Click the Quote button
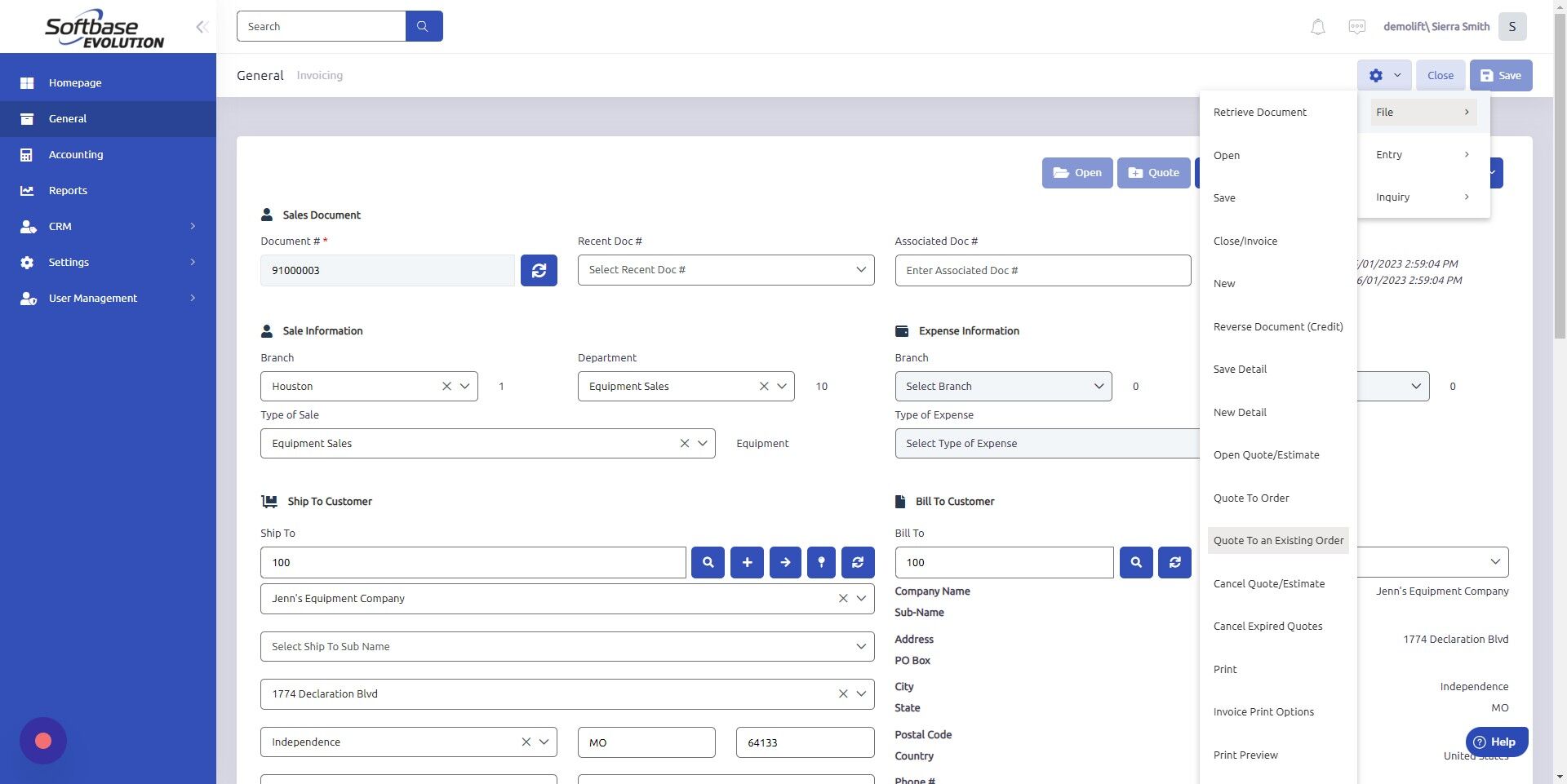Viewport: 1567px width, 784px height. (x=1153, y=172)
